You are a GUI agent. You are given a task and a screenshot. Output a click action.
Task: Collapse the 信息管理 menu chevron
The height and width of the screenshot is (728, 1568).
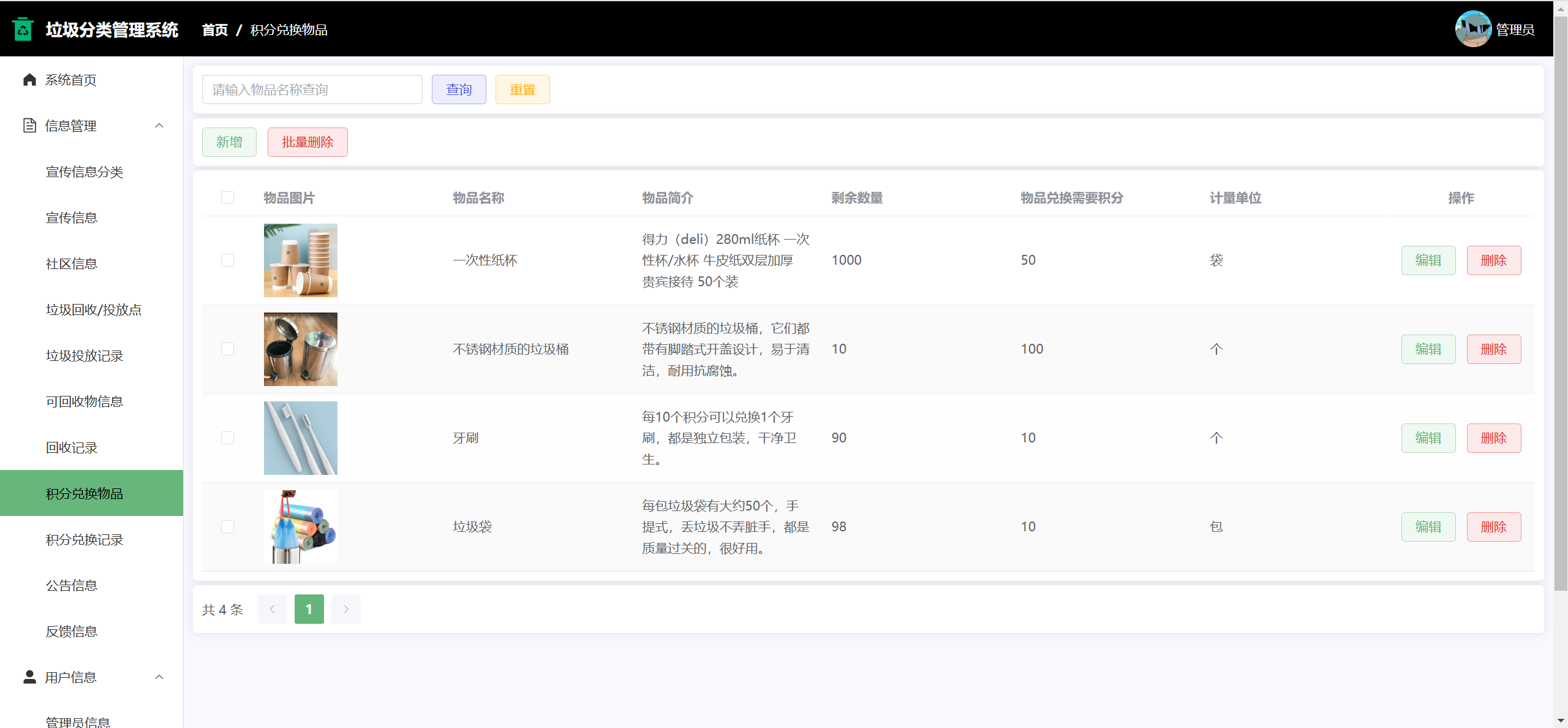tap(159, 126)
